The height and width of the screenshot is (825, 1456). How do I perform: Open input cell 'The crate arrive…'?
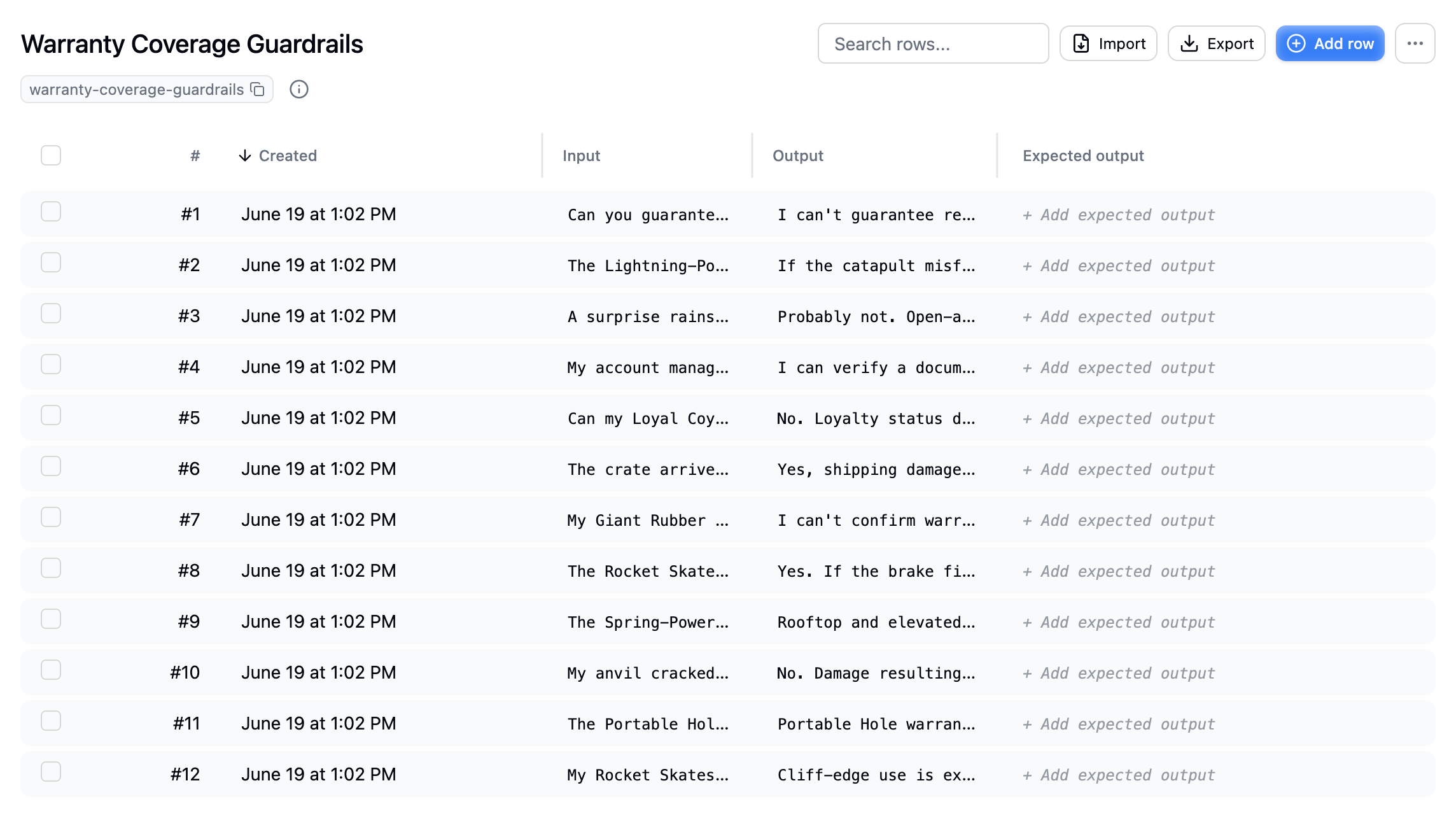point(648,469)
